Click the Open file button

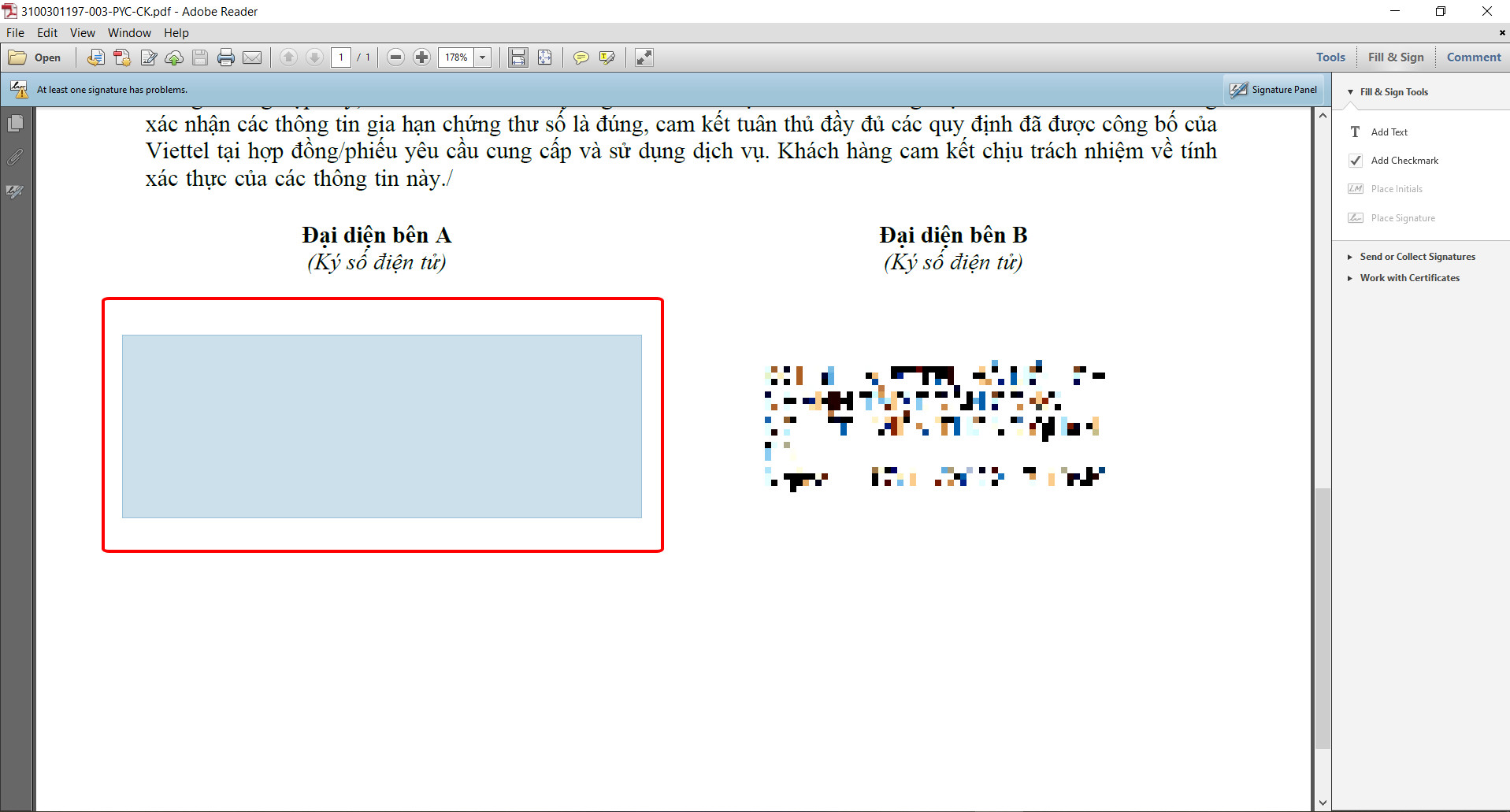(x=35, y=57)
